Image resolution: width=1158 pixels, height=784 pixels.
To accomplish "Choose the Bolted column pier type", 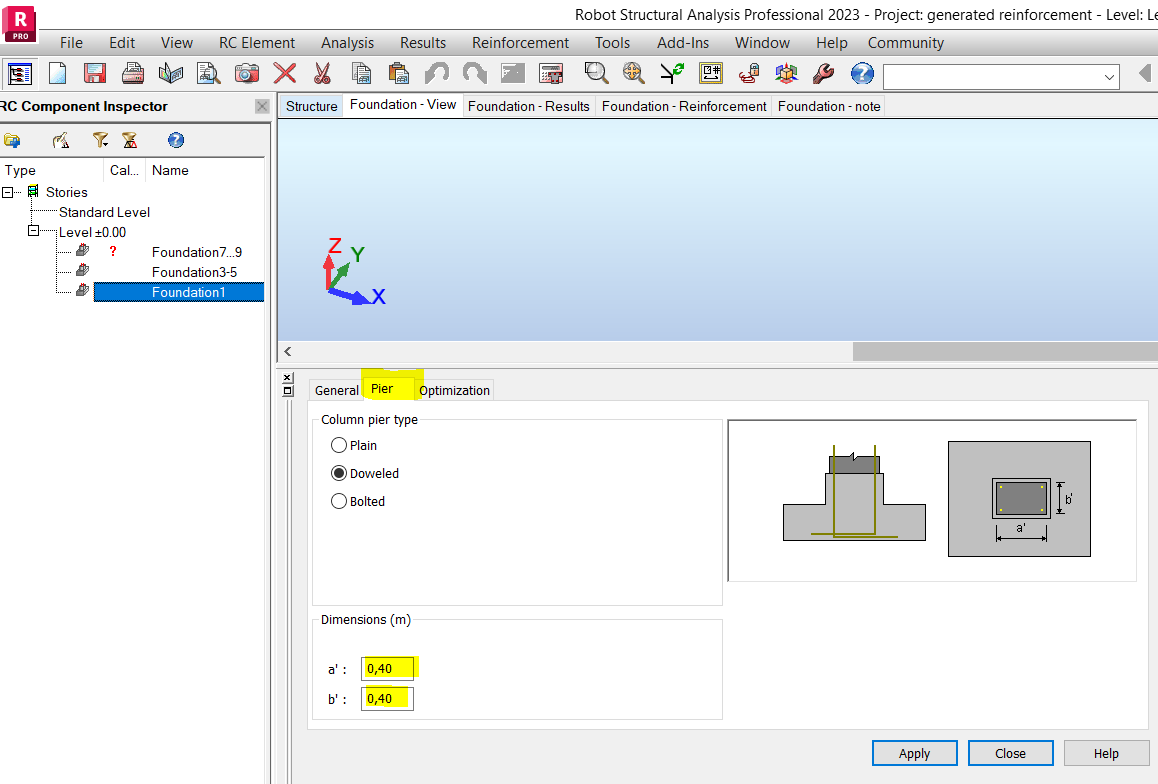I will point(339,501).
